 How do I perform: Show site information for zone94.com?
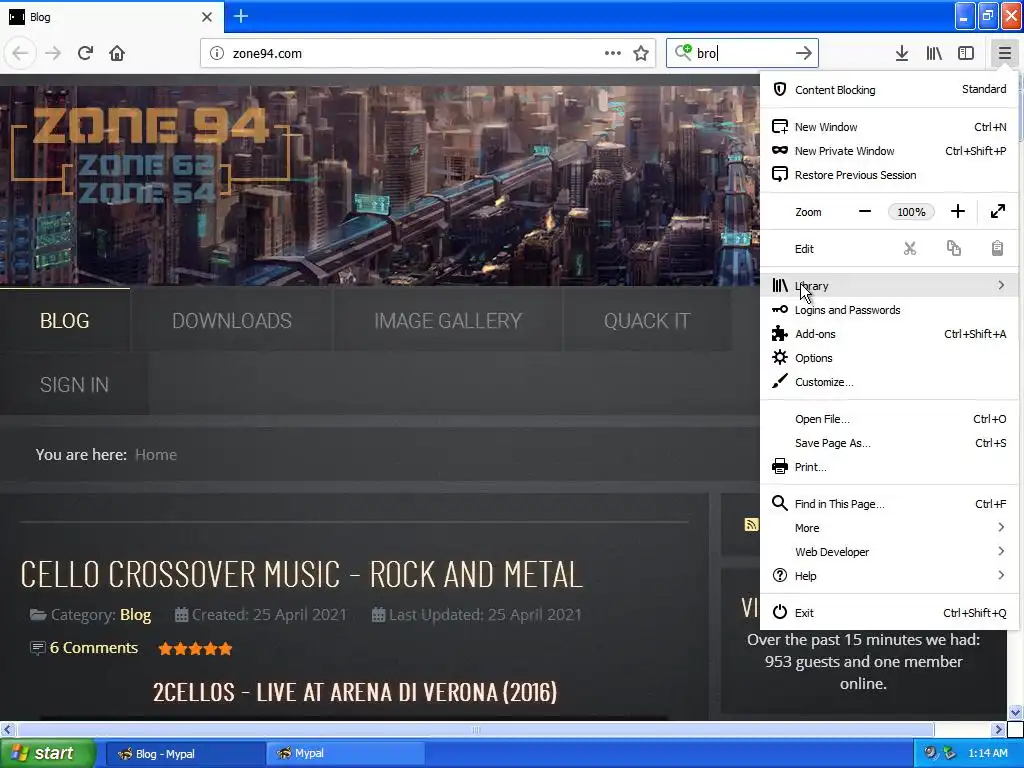pyautogui.click(x=217, y=54)
